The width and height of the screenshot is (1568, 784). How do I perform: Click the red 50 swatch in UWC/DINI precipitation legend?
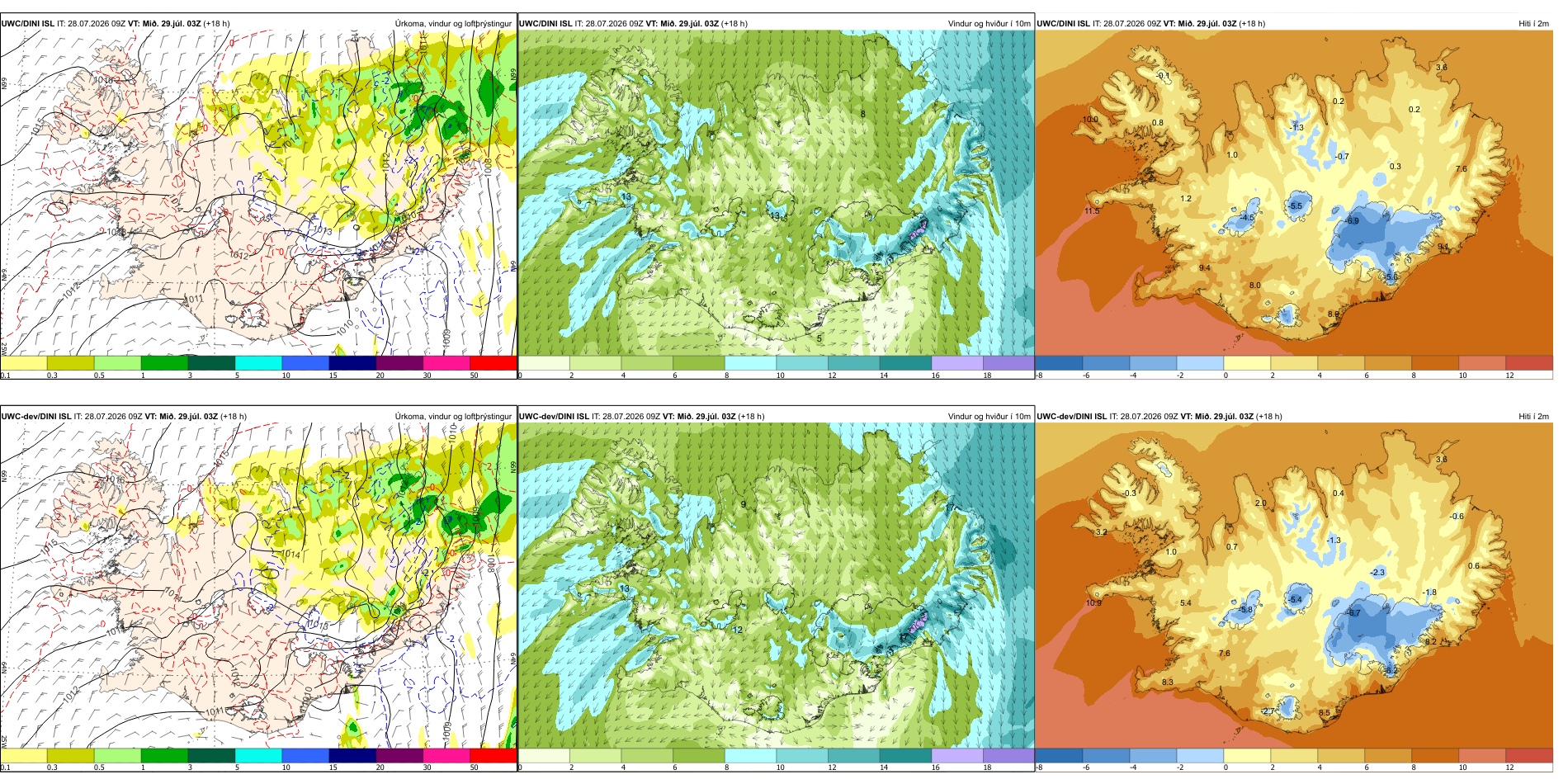[493, 362]
